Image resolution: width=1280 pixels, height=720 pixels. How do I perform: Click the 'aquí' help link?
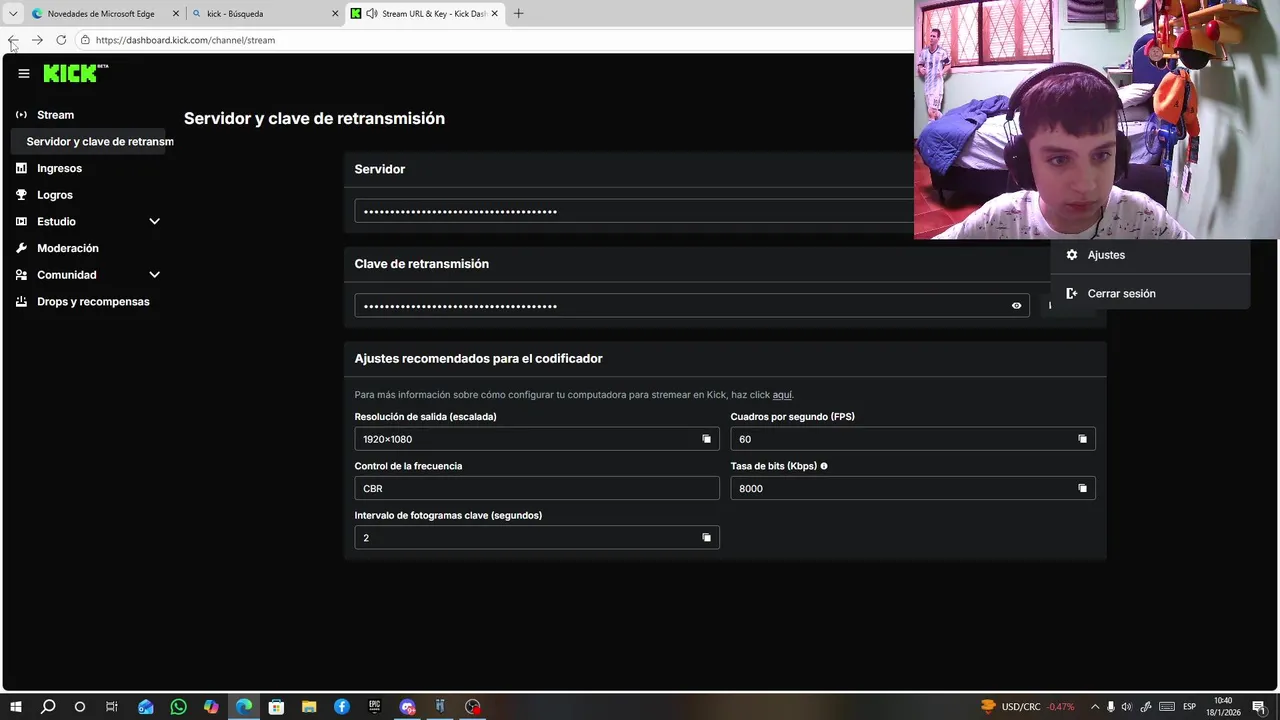[x=782, y=395]
